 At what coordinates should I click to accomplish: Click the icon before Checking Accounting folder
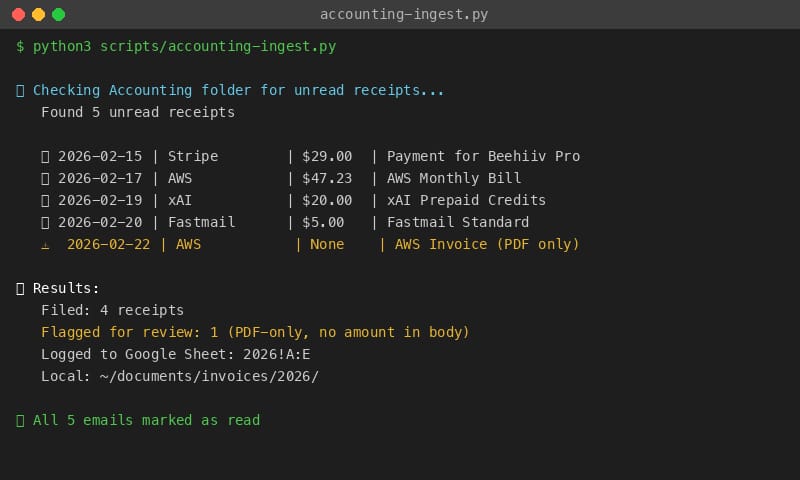coord(20,91)
